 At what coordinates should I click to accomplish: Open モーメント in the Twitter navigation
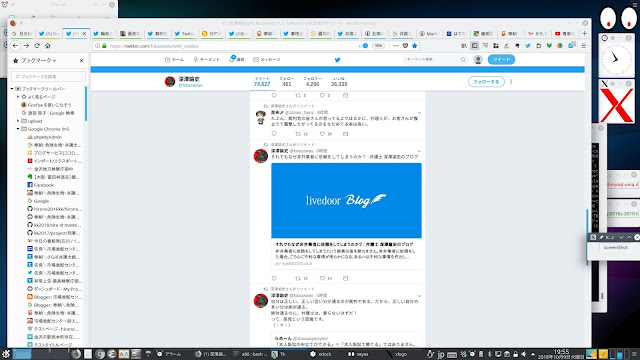207,60
